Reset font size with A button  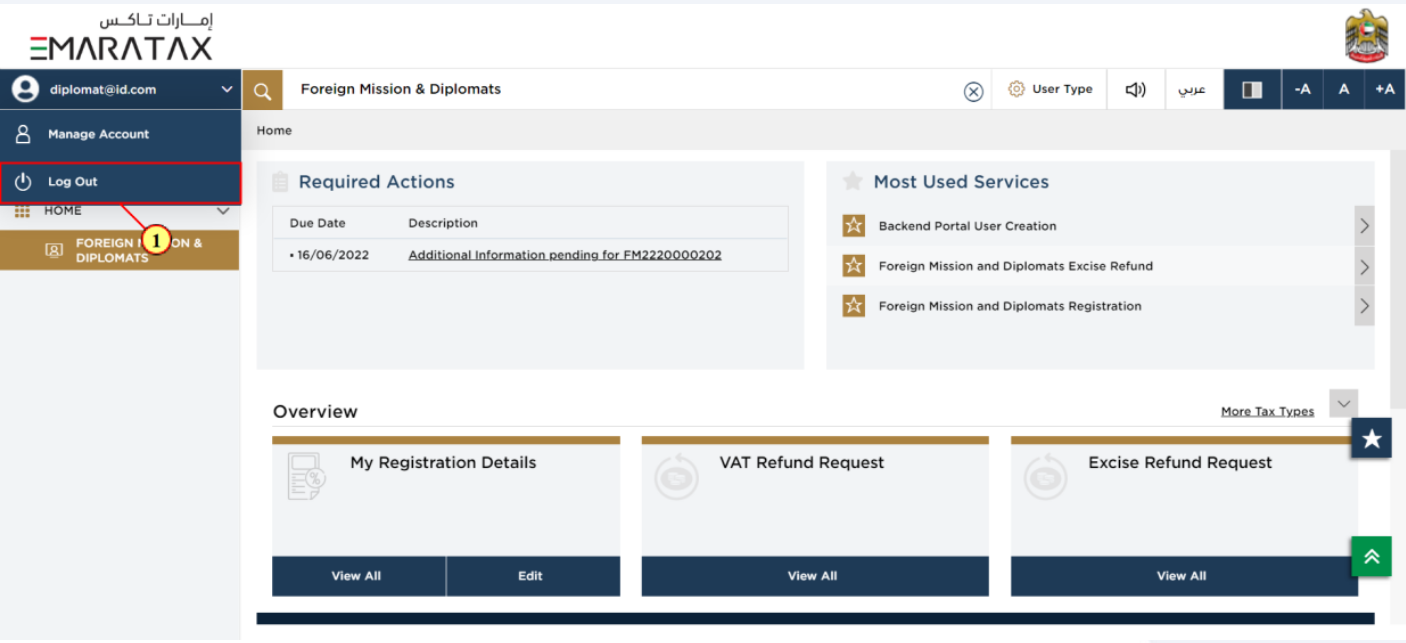[1344, 90]
